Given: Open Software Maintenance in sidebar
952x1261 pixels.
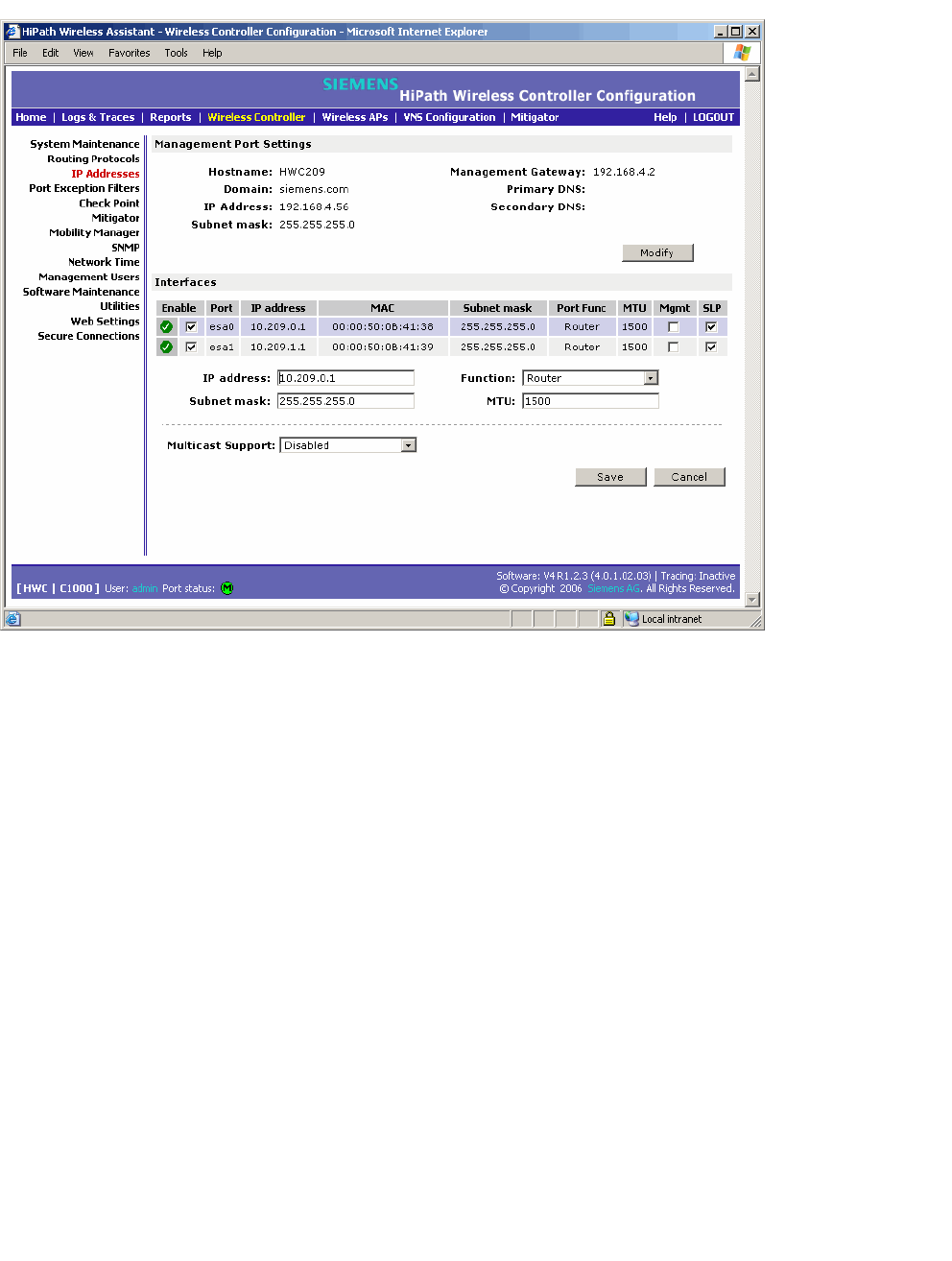Looking at the screenshot, I should (82, 292).
